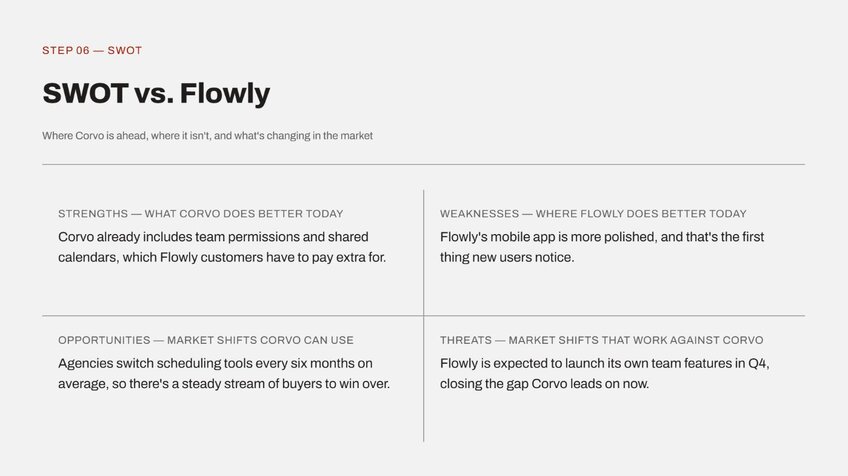The height and width of the screenshot is (476, 848).
Task: Select the Flowly Q4 team features paragraph
Action: point(605,374)
